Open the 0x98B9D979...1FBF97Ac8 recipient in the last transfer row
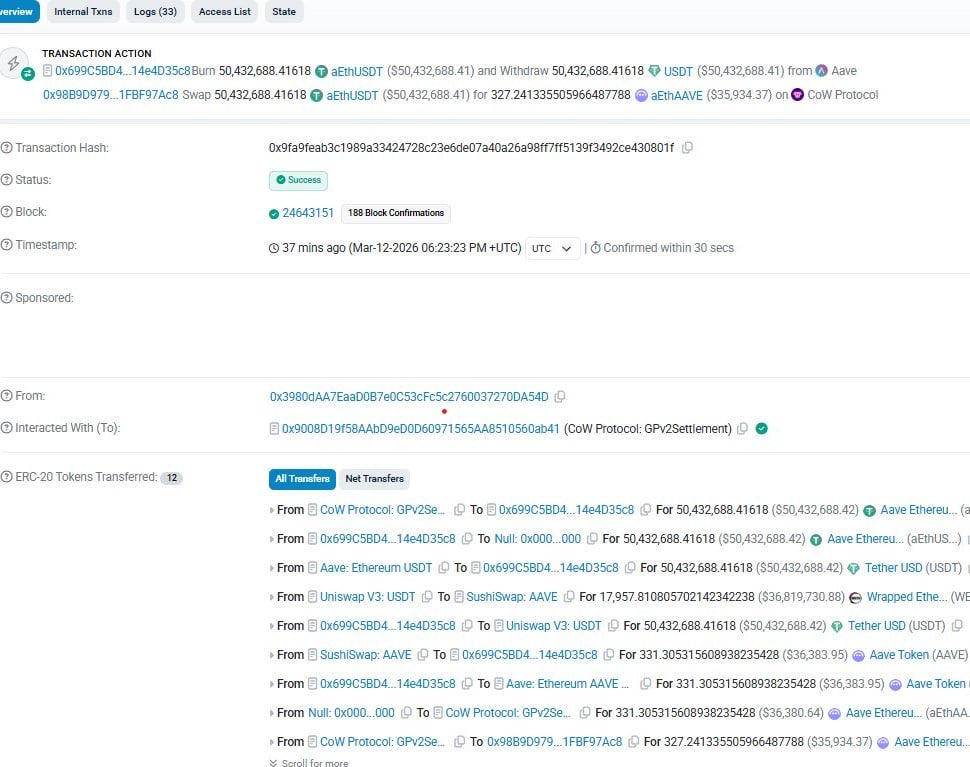 click(x=554, y=742)
